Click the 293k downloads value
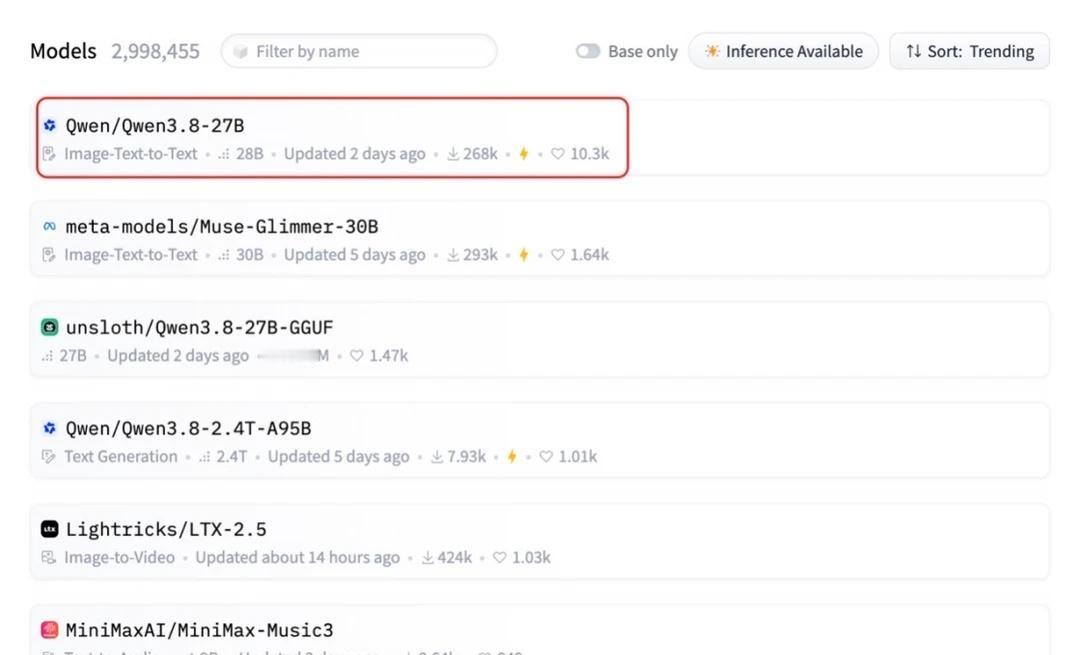 point(481,255)
